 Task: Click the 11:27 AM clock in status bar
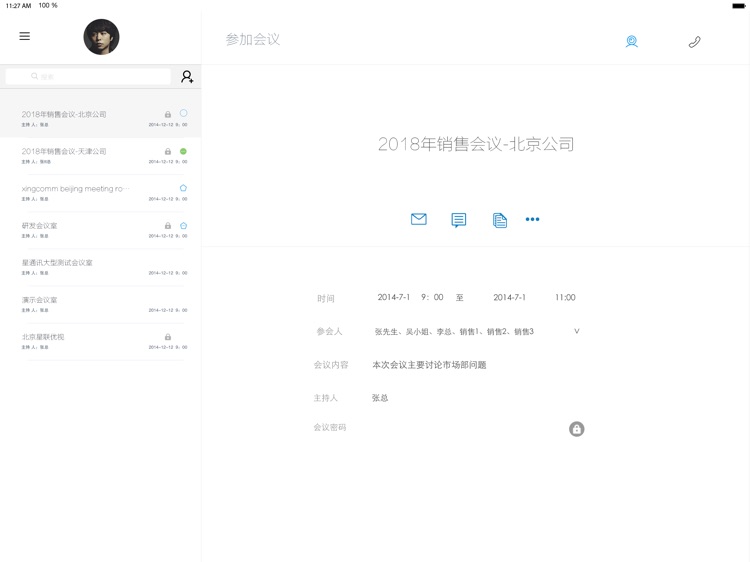[x=18, y=6]
